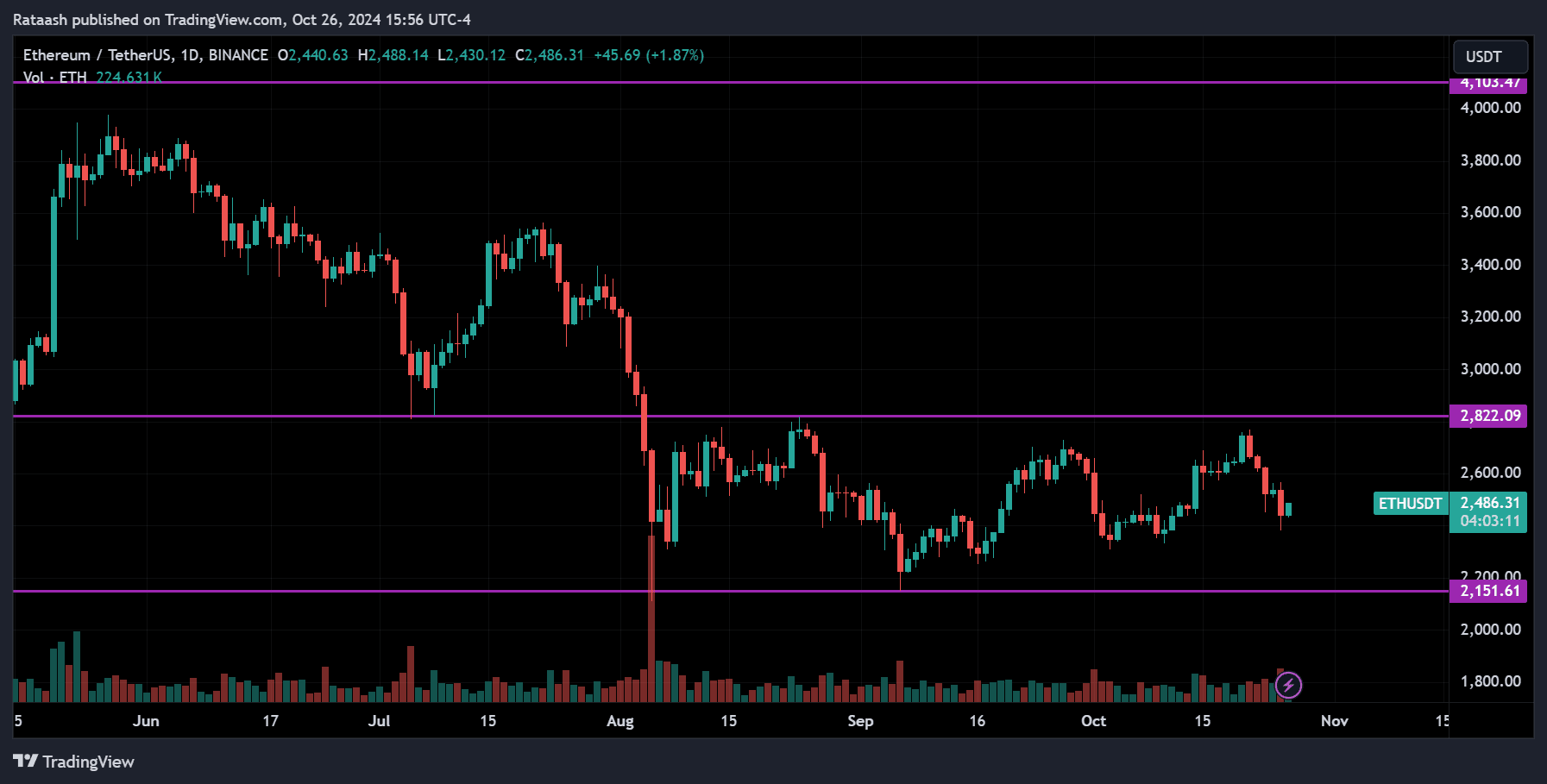
Task: Select the 2,822.09 purple price label
Action: 1489,416
